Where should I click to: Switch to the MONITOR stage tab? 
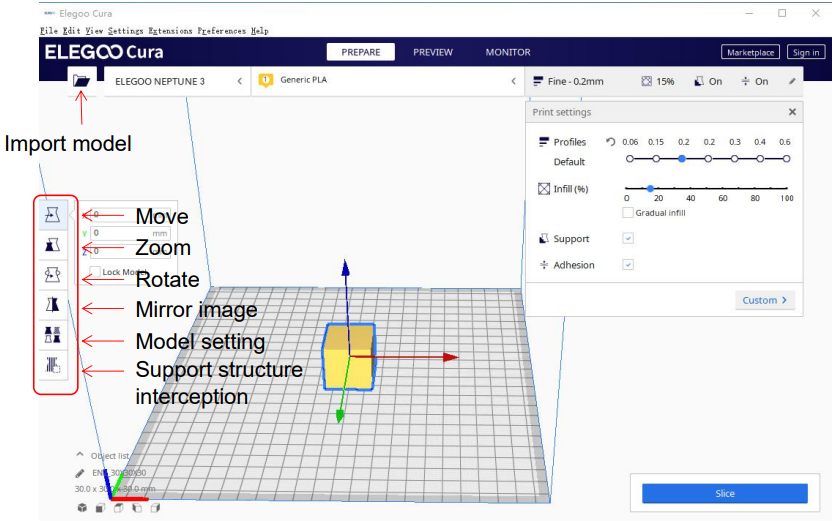tap(508, 52)
